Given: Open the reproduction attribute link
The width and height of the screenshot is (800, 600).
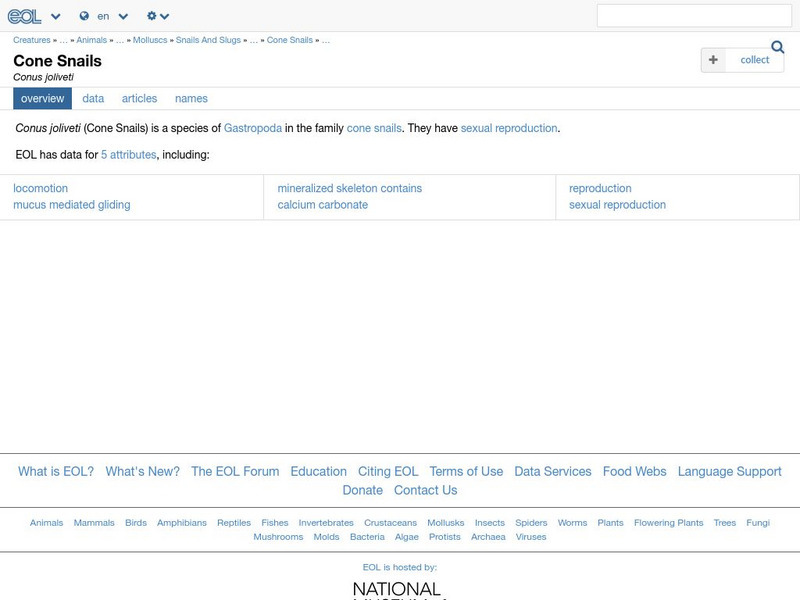Looking at the screenshot, I should click(x=600, y=188).
